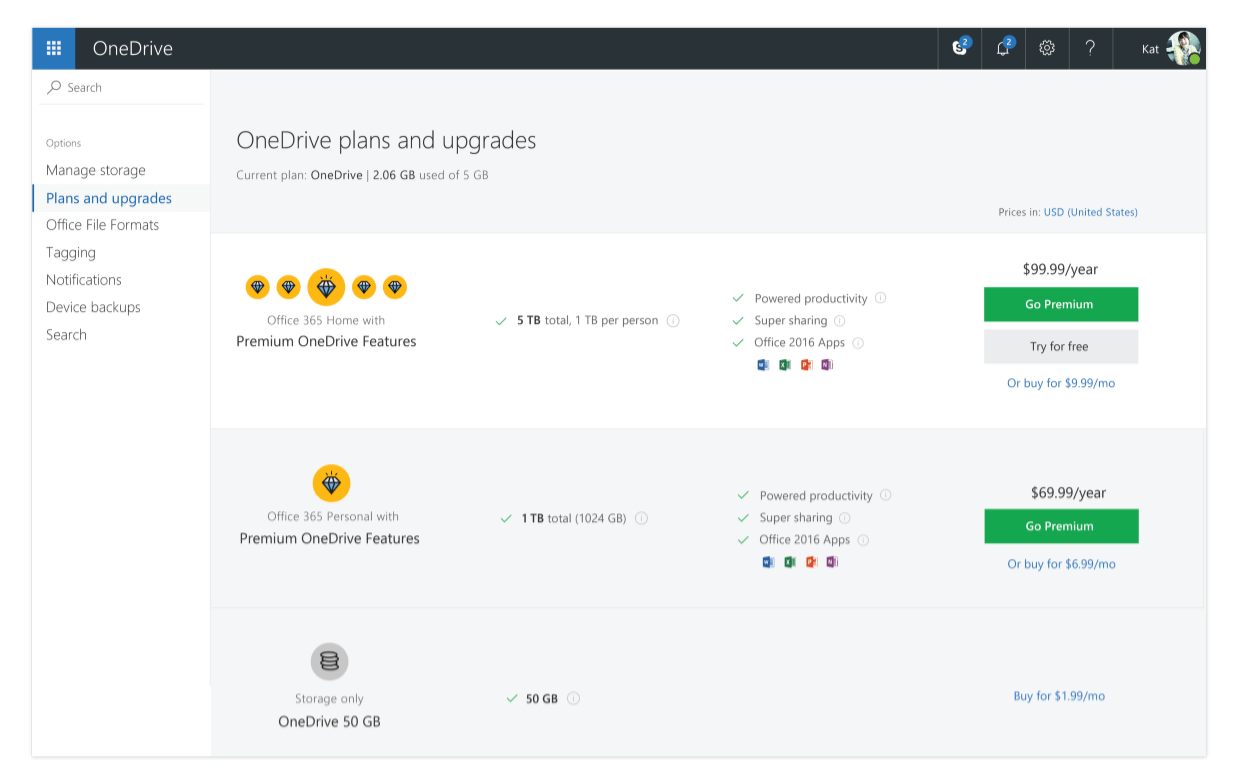Info icon for Powered productivity in Personal plan
Screen dimensions: 1237x783
pos(885,495)
